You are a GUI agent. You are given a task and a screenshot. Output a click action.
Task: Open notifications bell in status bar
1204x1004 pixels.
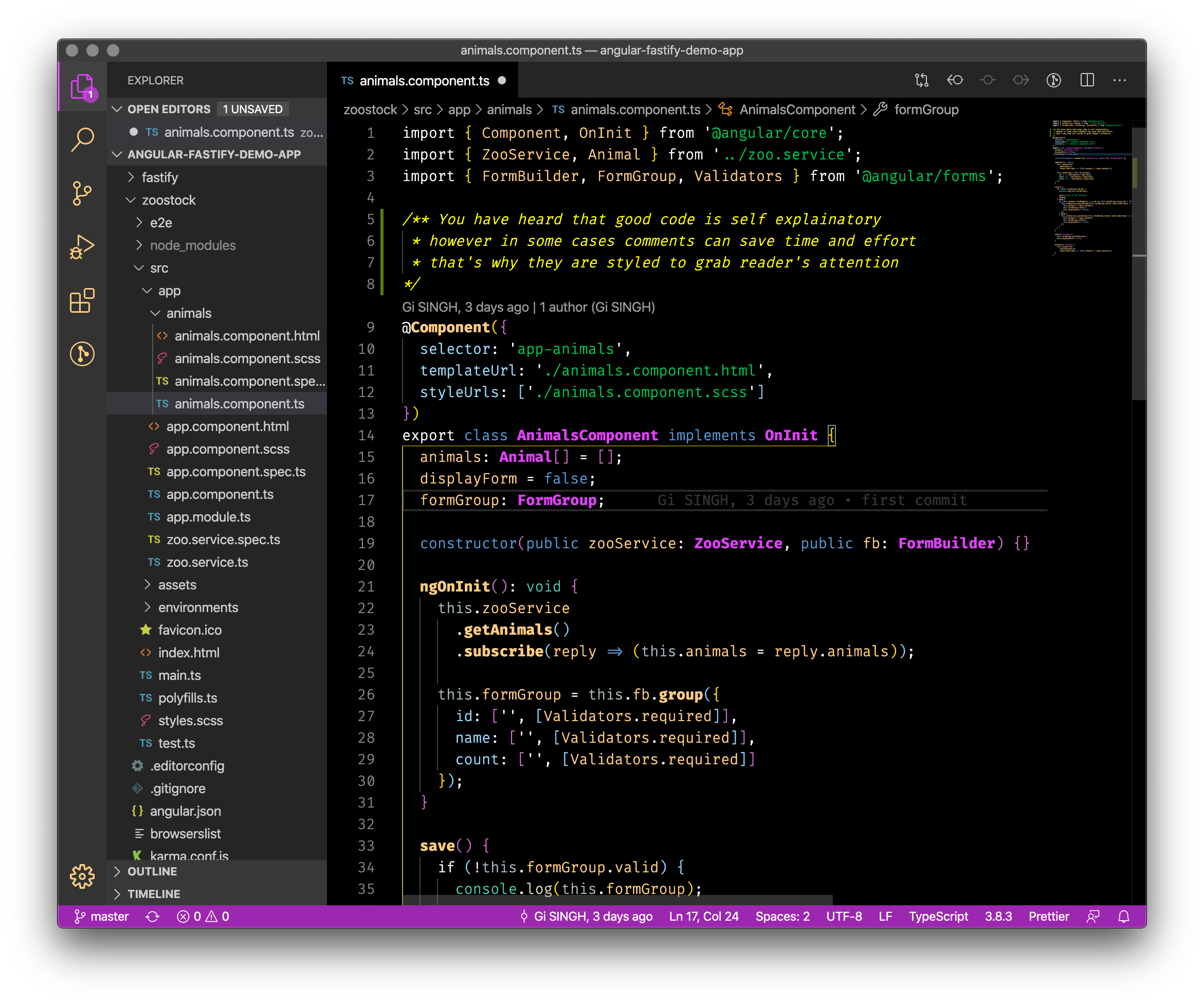(x=1124, y=916)
